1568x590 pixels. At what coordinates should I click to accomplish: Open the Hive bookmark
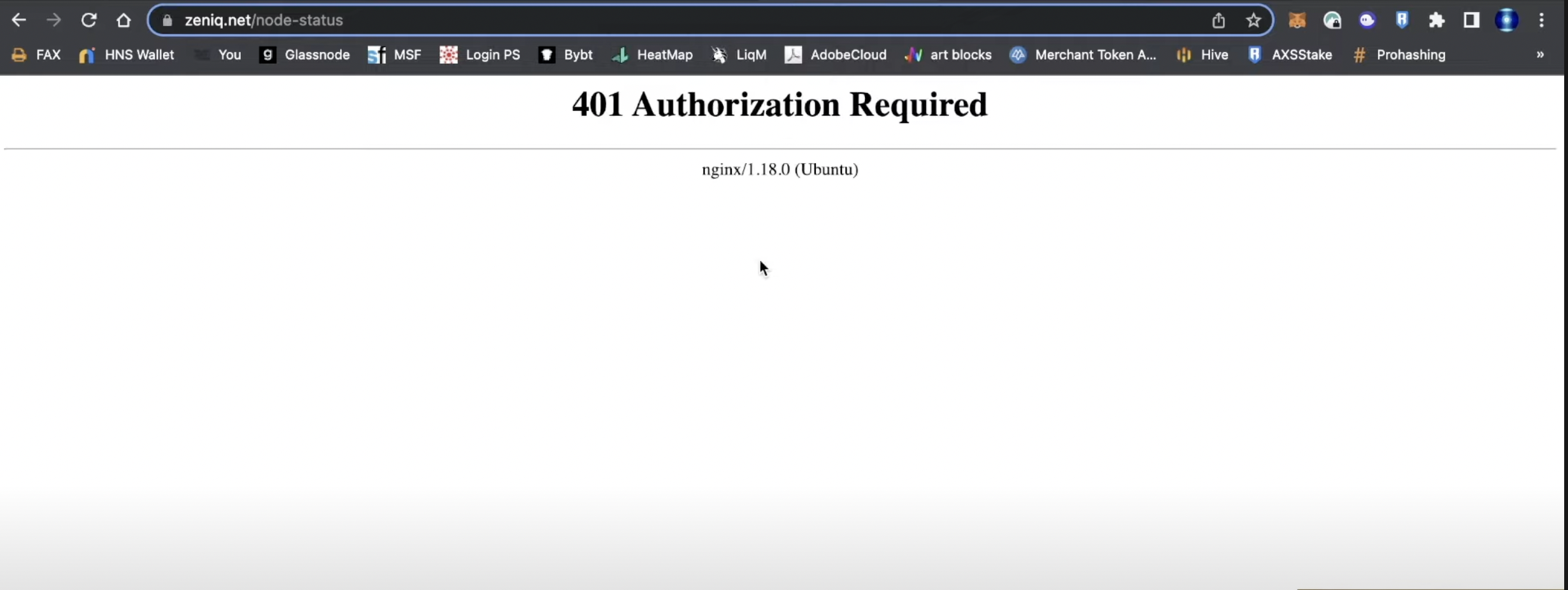click(1202, 55)
